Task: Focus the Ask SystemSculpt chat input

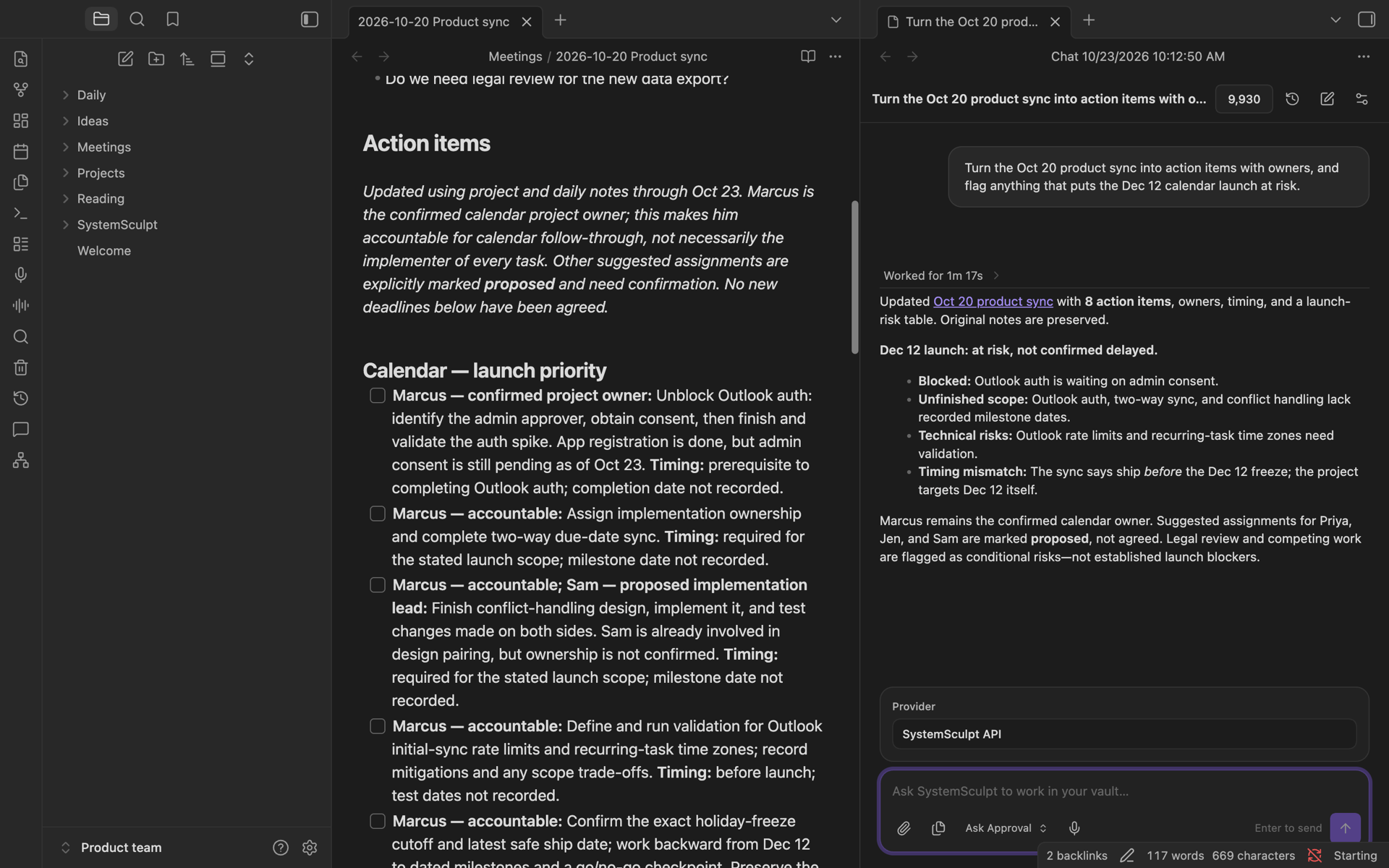Action: [1124, 791]
